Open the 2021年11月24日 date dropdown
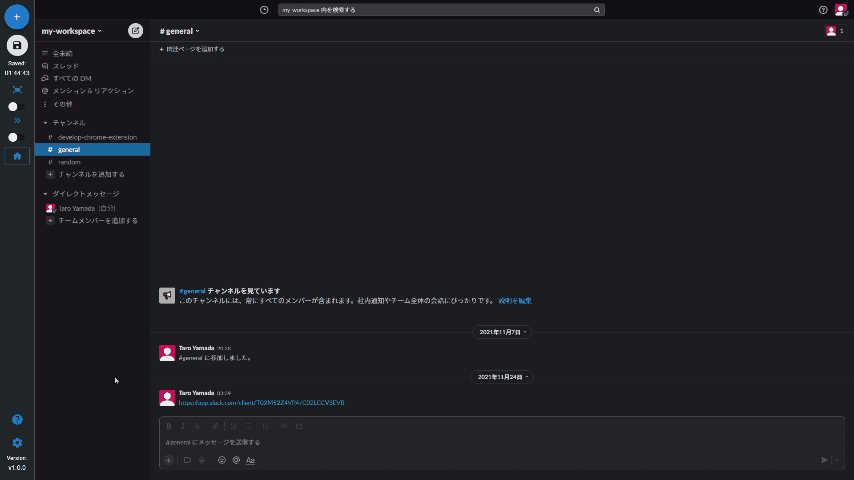854x480 pixels. point(502,377)
